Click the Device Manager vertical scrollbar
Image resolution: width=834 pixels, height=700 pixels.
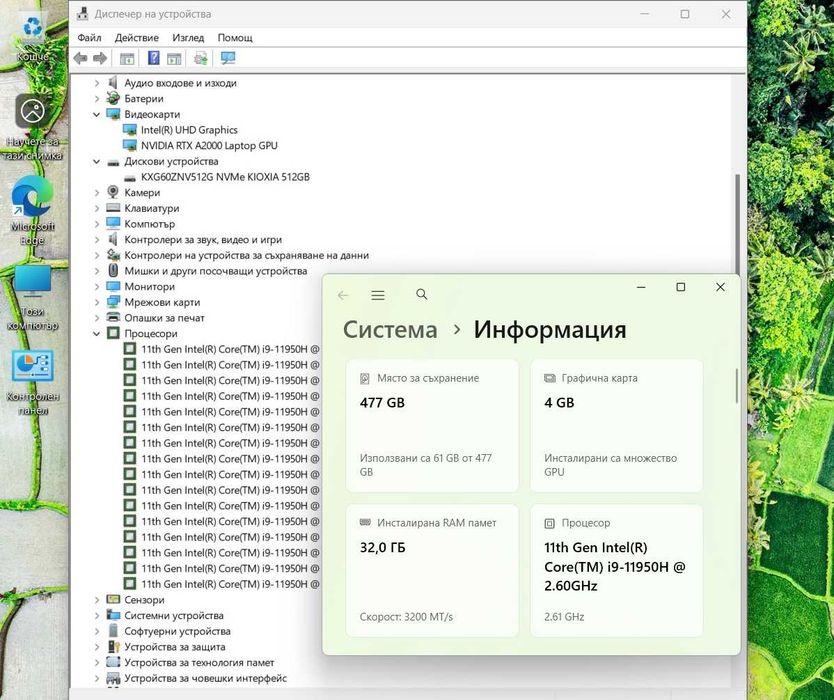(x=737, y=223)
